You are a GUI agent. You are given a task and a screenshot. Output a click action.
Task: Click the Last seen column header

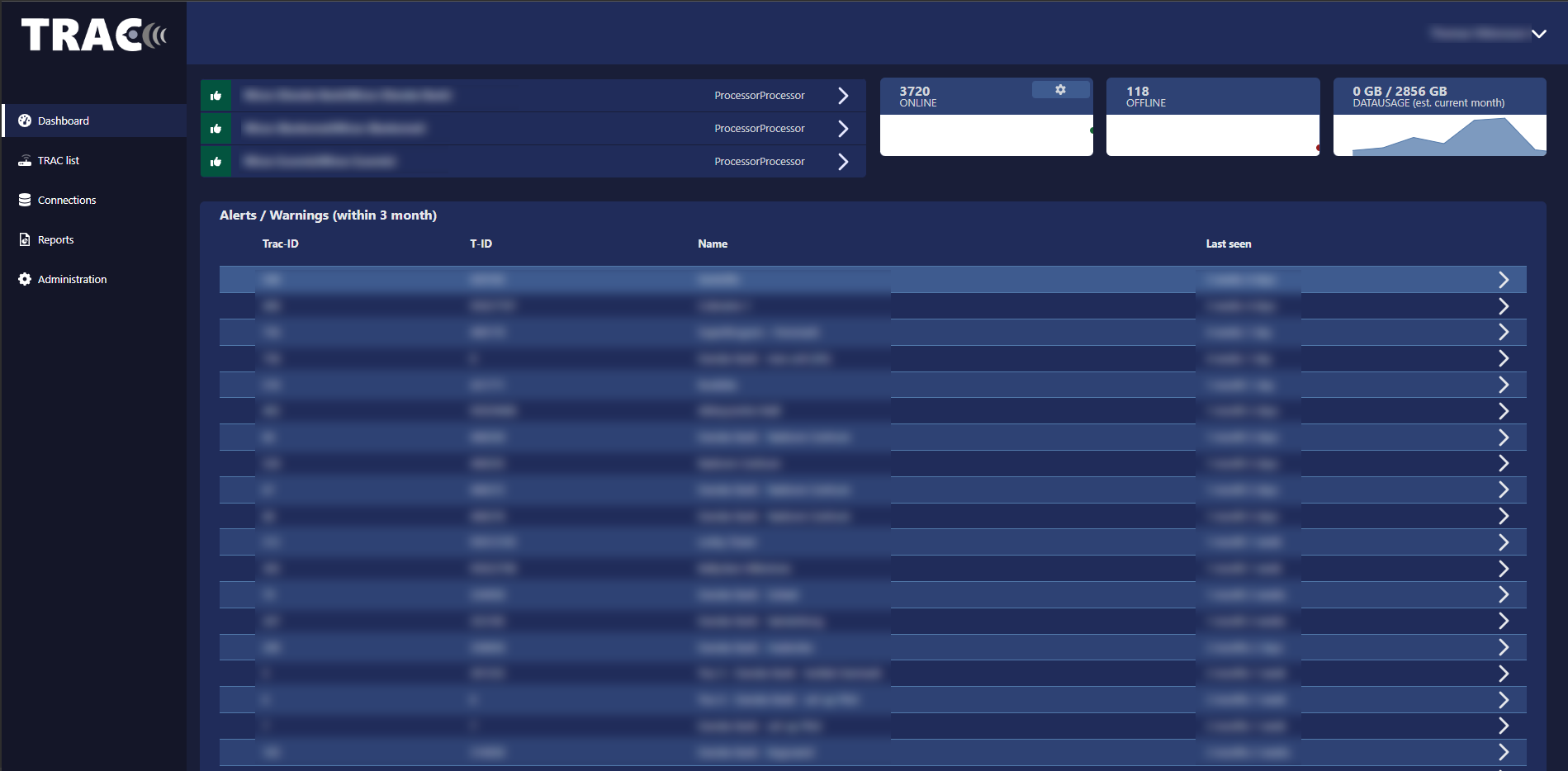[x=1229, y=244]
